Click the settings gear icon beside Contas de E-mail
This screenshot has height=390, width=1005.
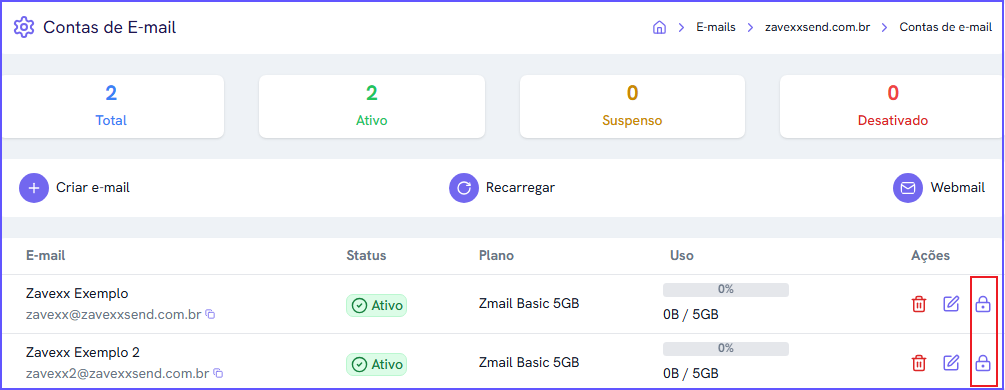click(x=24, y=27)
